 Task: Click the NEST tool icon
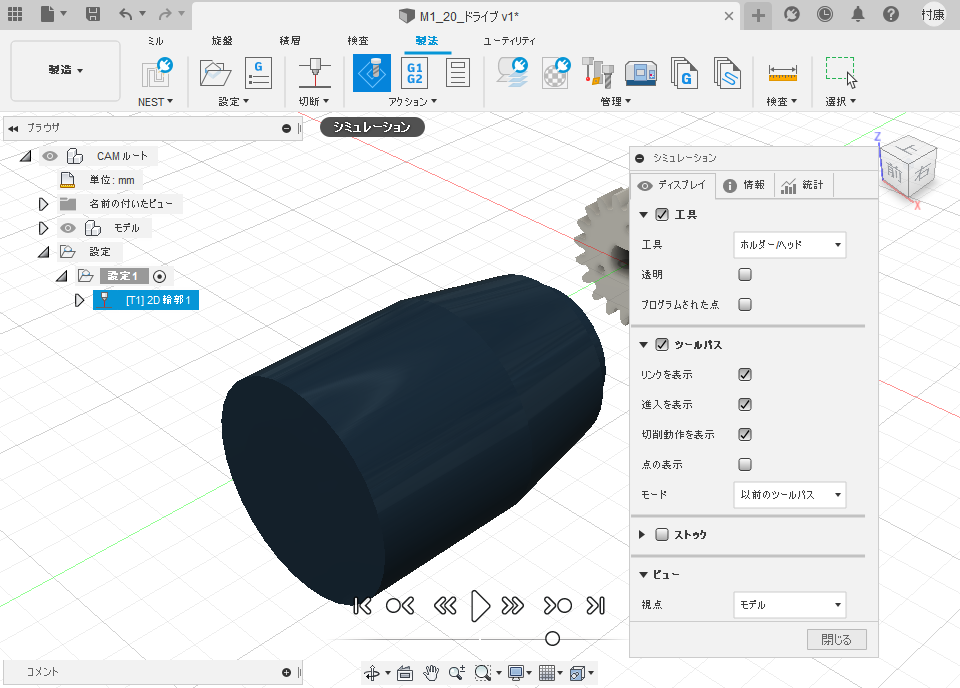point(157,73)
